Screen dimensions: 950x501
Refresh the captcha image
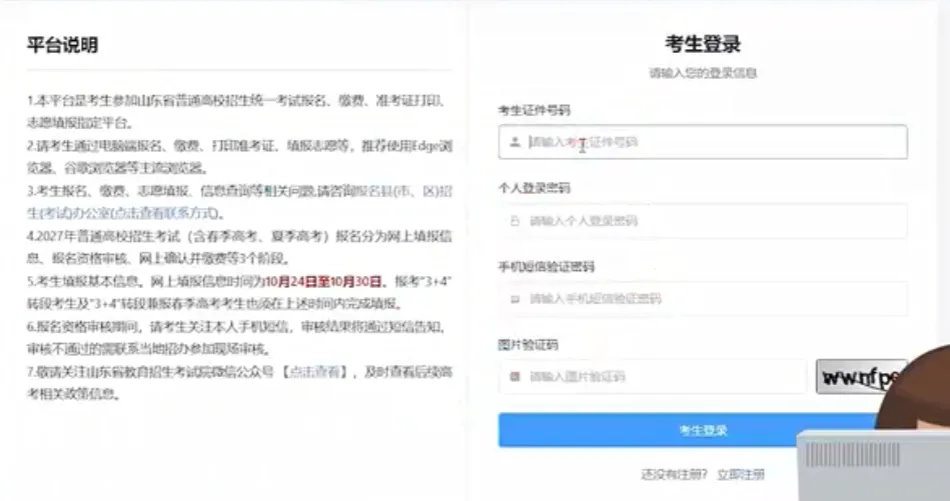[x=860, y=377]
